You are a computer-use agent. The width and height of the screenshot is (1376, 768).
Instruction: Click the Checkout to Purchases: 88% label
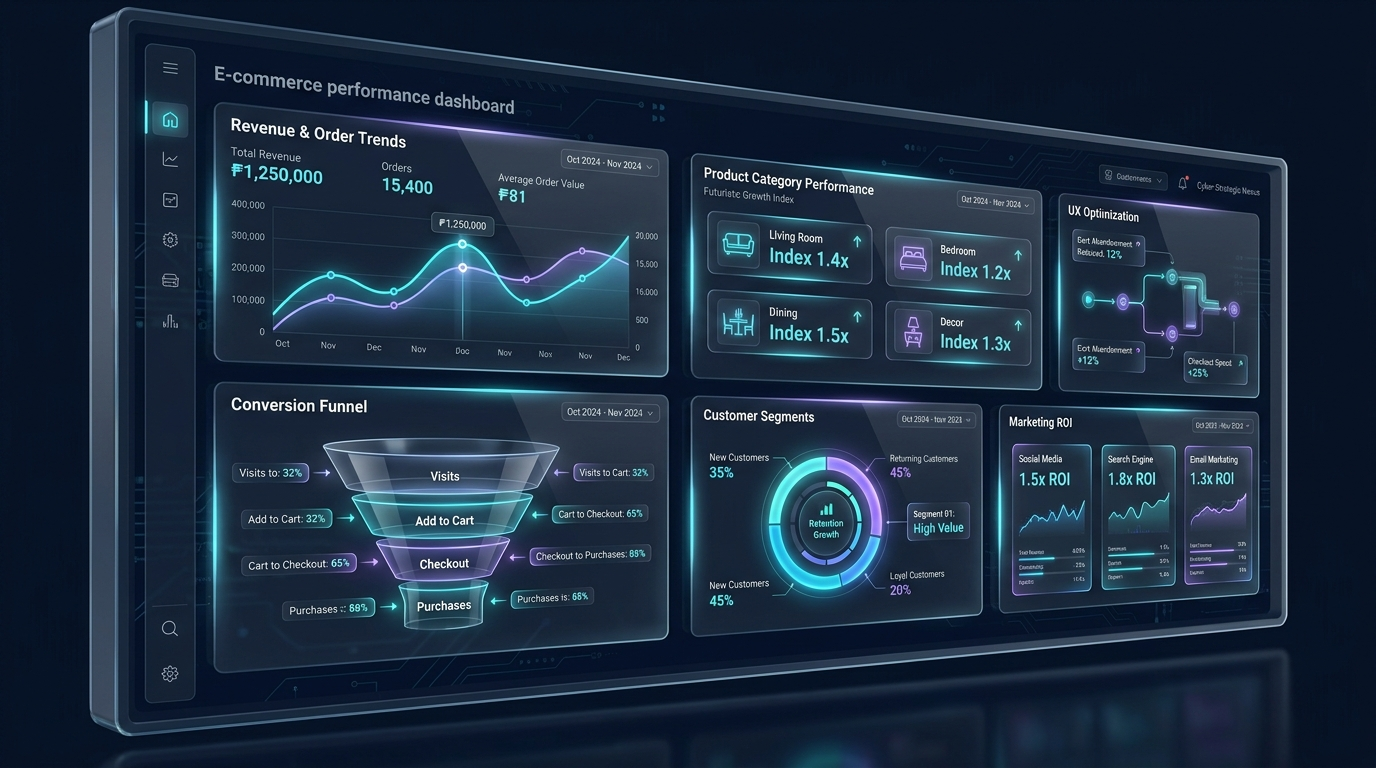pos(590,555)
